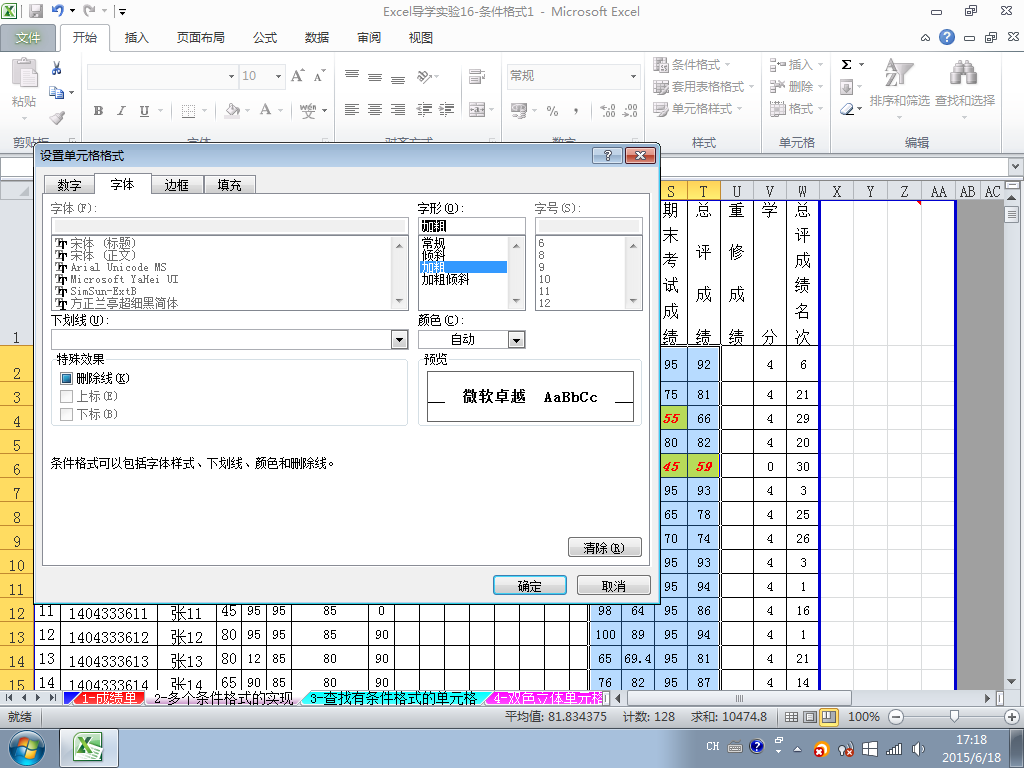Switch to the 数字 tab in the dialog
Viewport: 1024px width, 768px height.
click(69, 185)
